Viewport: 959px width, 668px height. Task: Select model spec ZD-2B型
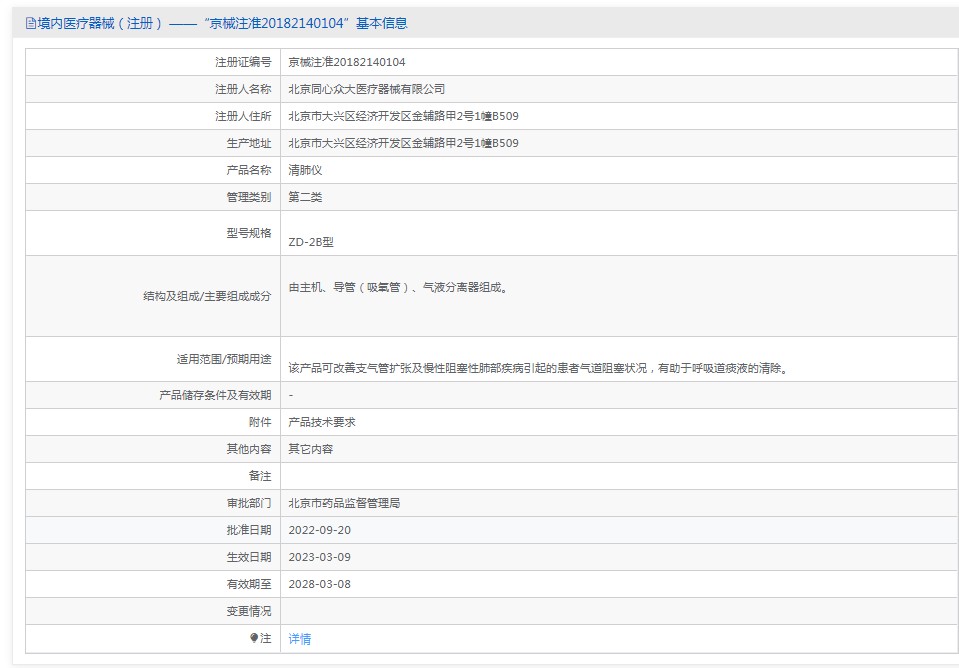(311, 242)
